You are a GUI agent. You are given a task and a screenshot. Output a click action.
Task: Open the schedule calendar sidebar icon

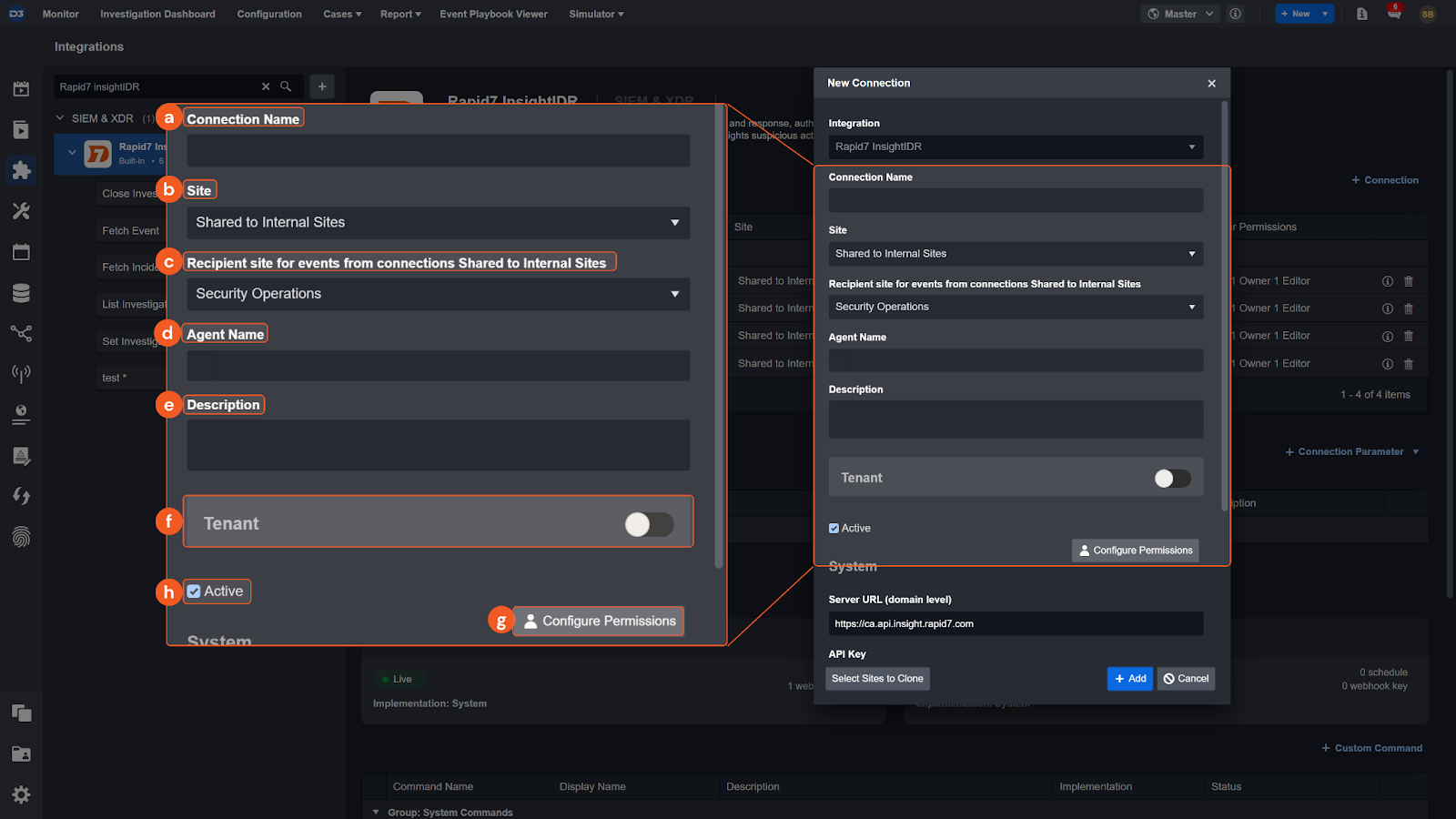pos(21,252)
